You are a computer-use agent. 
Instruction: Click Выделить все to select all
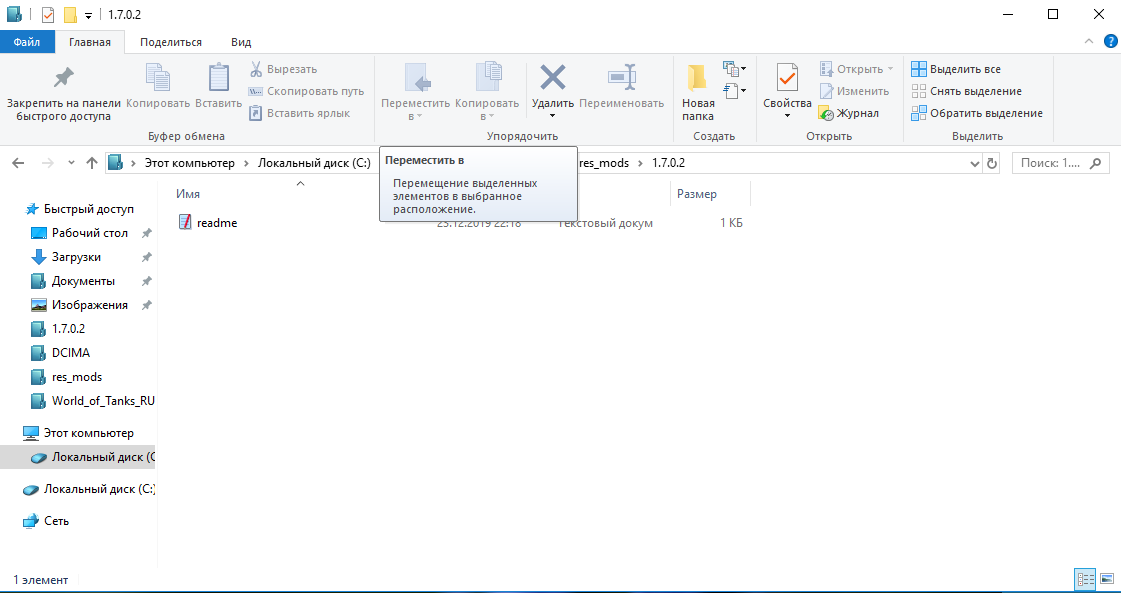pos(956,69)
